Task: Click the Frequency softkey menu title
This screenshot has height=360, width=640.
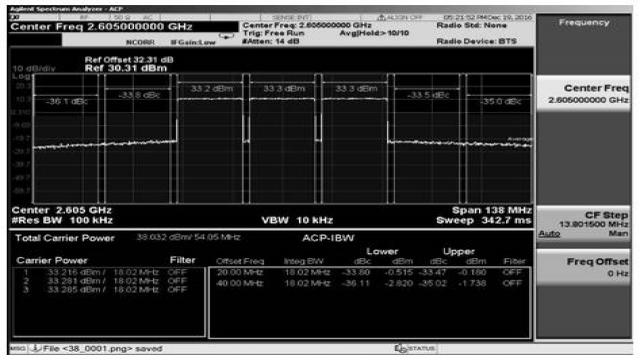Action: pos(584,23)
